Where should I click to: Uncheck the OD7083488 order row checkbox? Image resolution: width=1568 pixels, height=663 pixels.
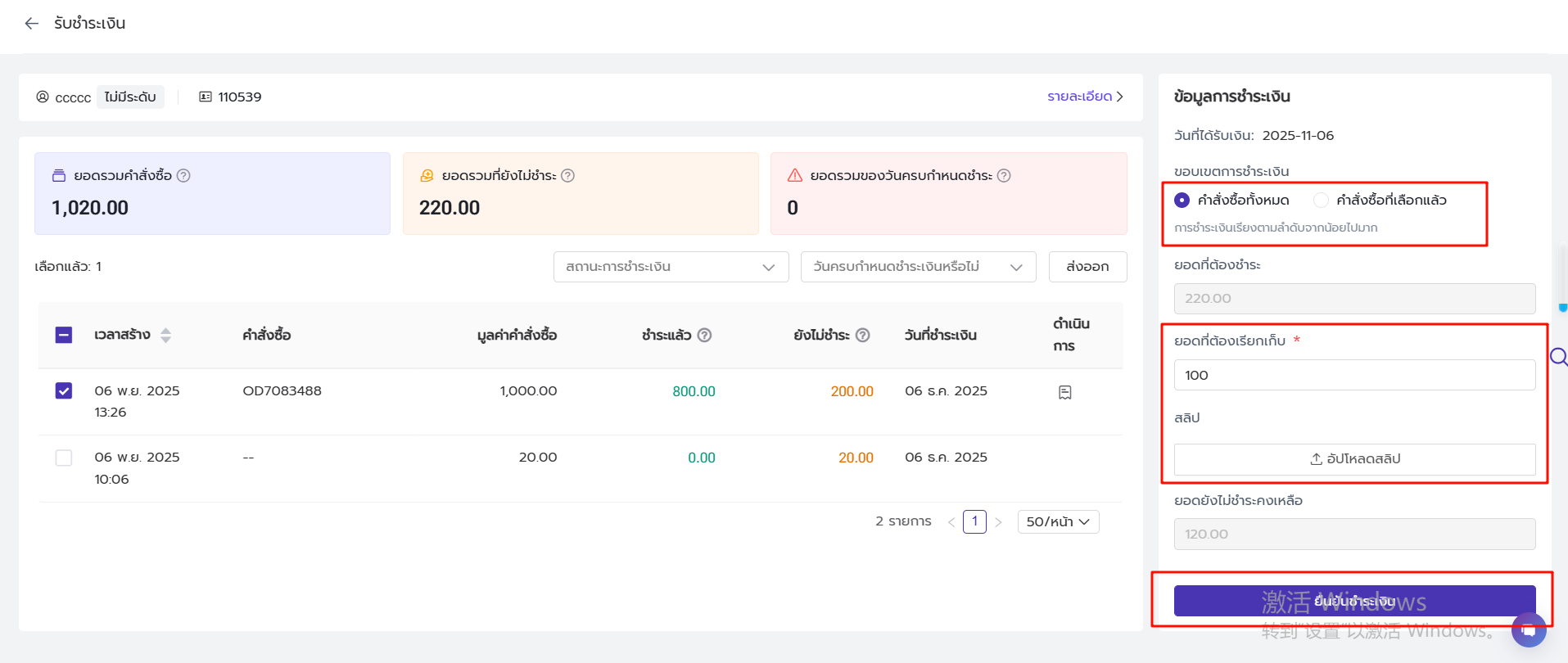64,391
